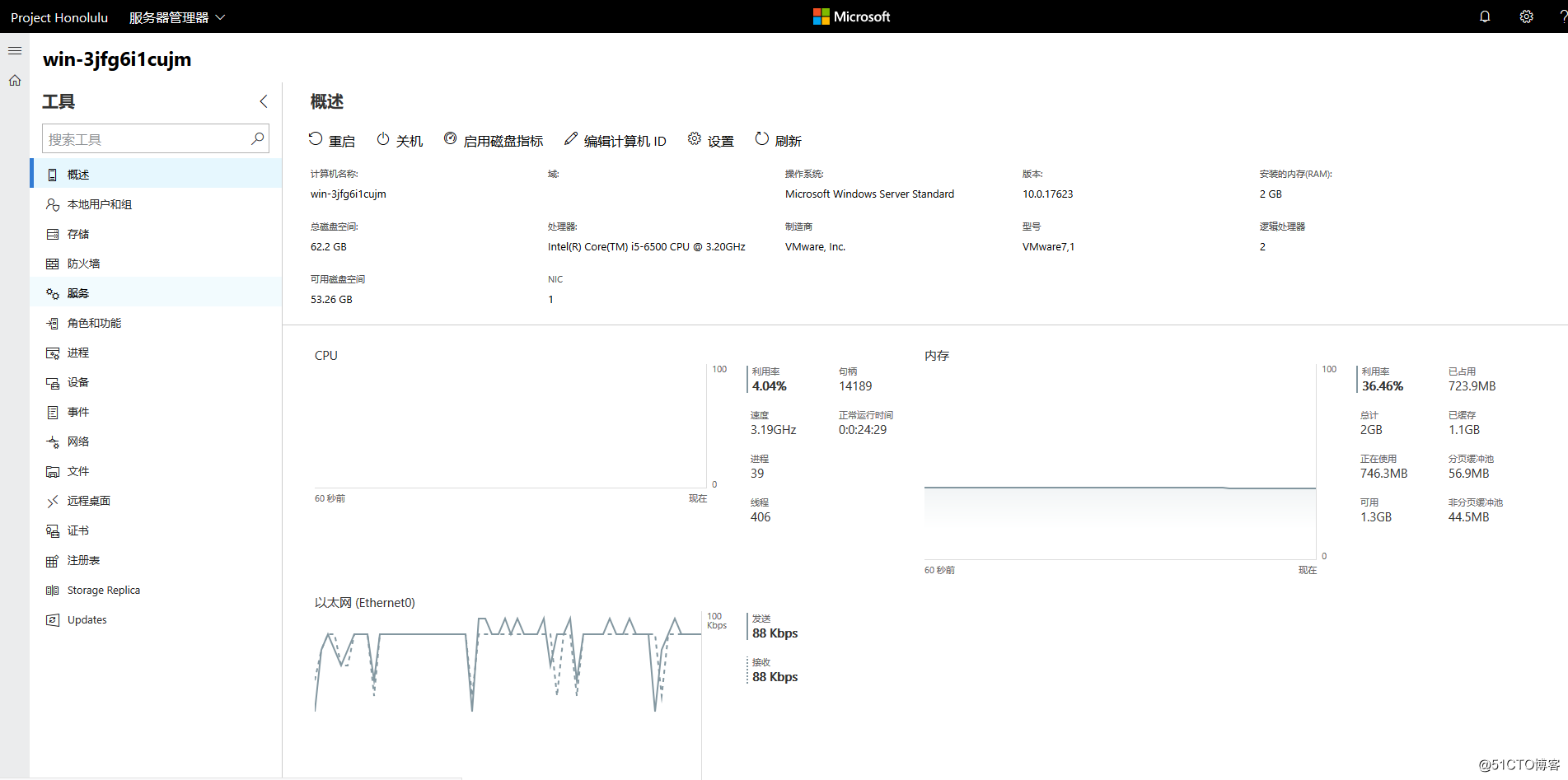Expand the 服务器管理器 dropdown
1568x780 pixels.
pos(177,17)
